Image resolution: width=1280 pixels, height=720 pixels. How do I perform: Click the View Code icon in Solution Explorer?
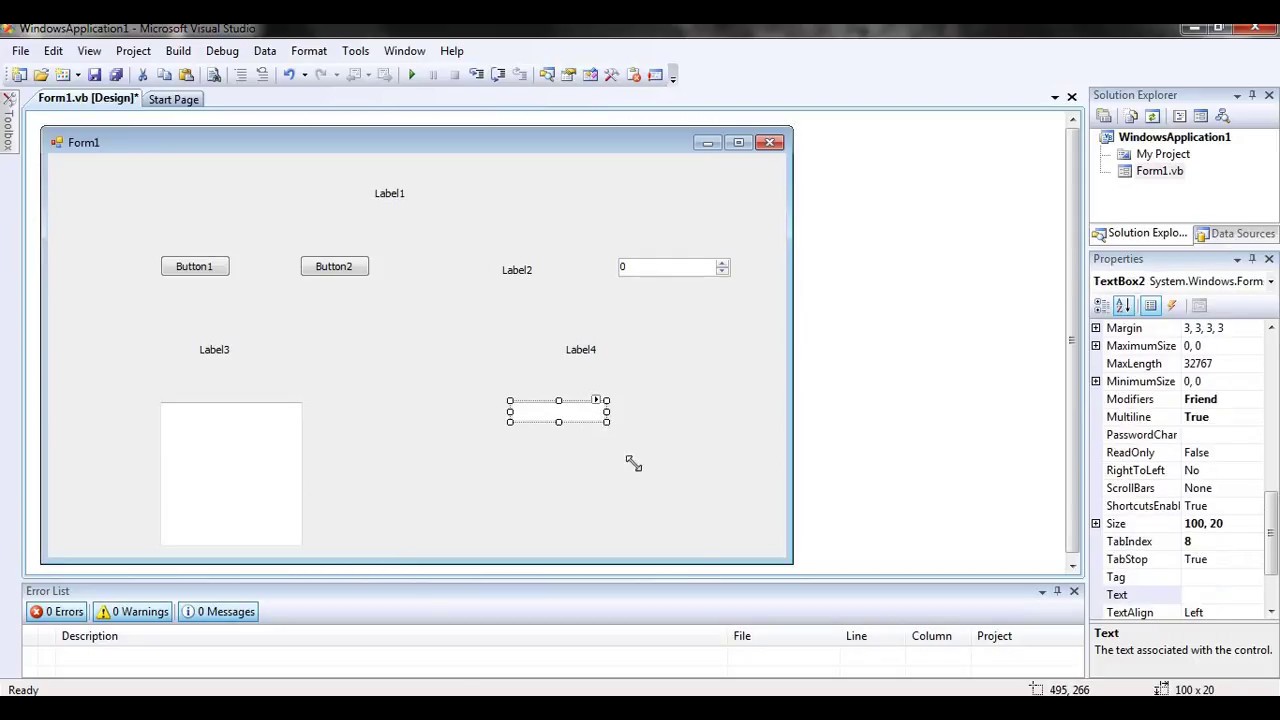(1179, 116)
